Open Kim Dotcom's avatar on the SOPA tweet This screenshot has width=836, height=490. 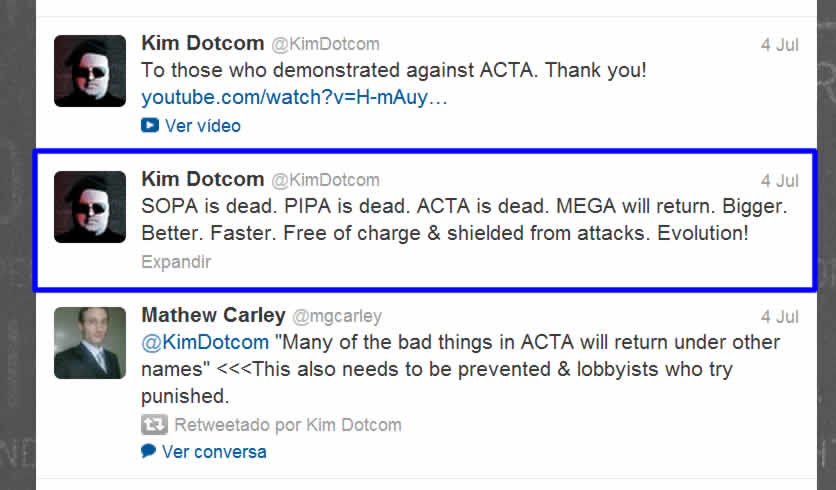[x=89, y=207]
